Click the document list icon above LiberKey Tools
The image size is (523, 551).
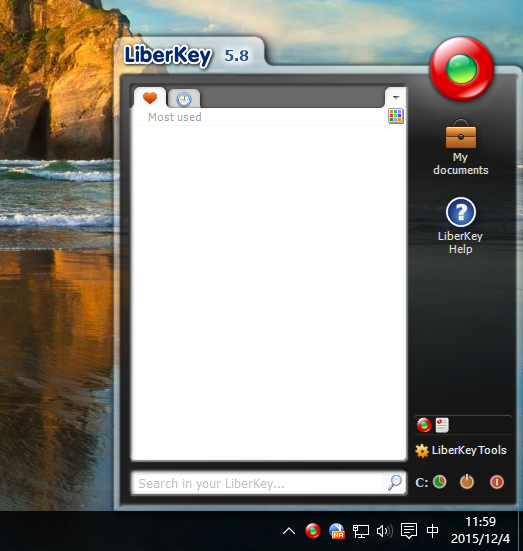(x=442, y=425)
